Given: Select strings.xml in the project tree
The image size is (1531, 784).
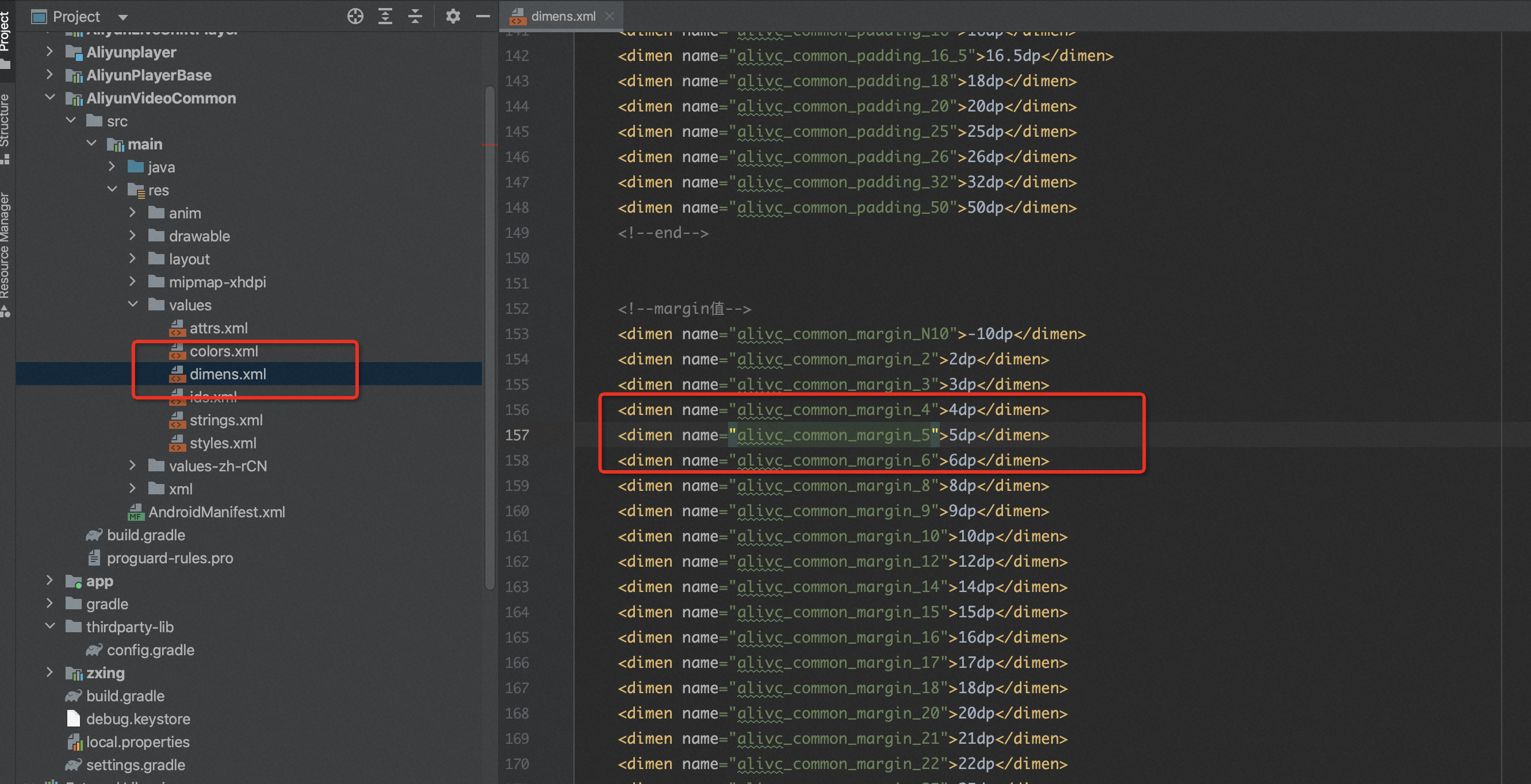Looking at the screenshot, I should pyautogui.click(x=226, y=420).
